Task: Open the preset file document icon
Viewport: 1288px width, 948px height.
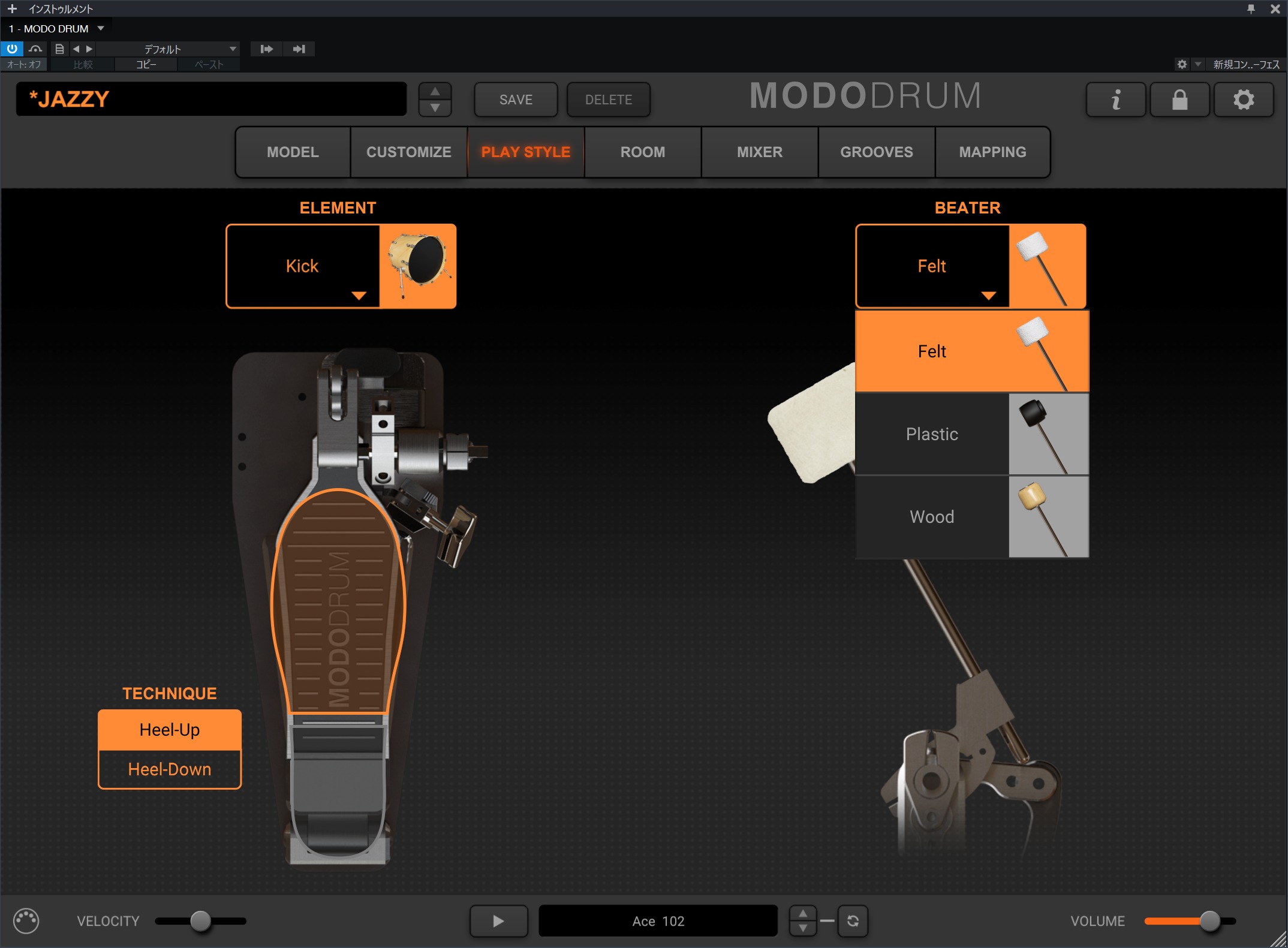Action: coord(59,49)
